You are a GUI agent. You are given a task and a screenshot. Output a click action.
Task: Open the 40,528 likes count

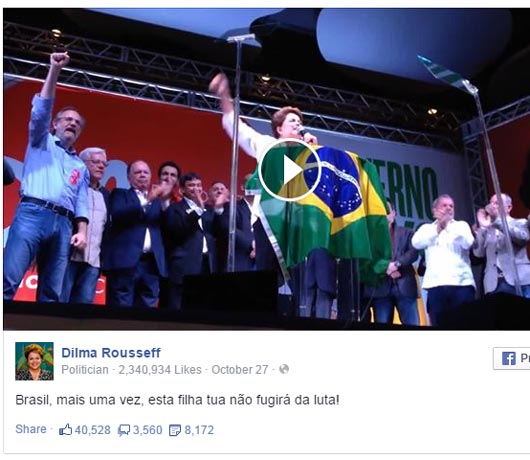[92, 430]
